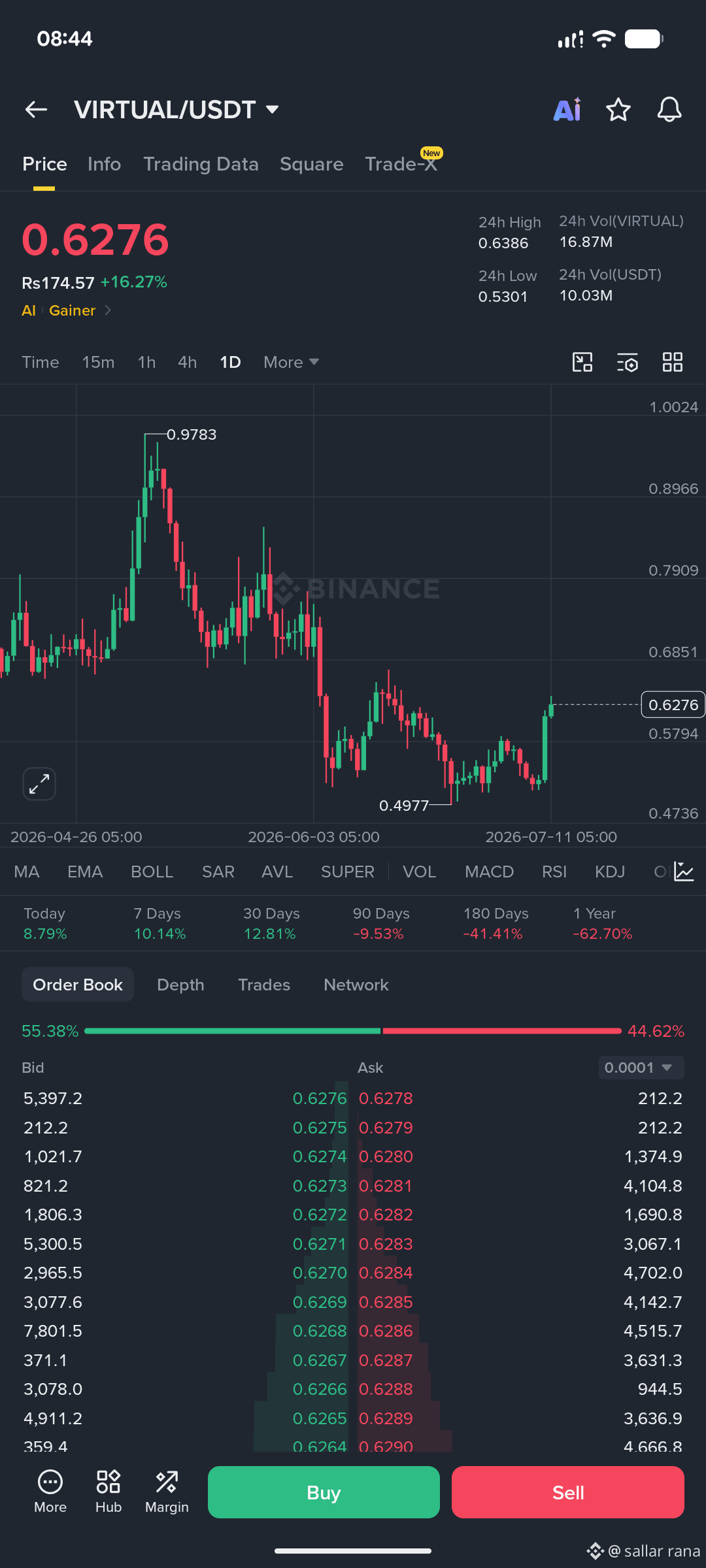Toggle the MA indicator
Viewport: 706px width, 1568px height.
(x=27, y=872)
